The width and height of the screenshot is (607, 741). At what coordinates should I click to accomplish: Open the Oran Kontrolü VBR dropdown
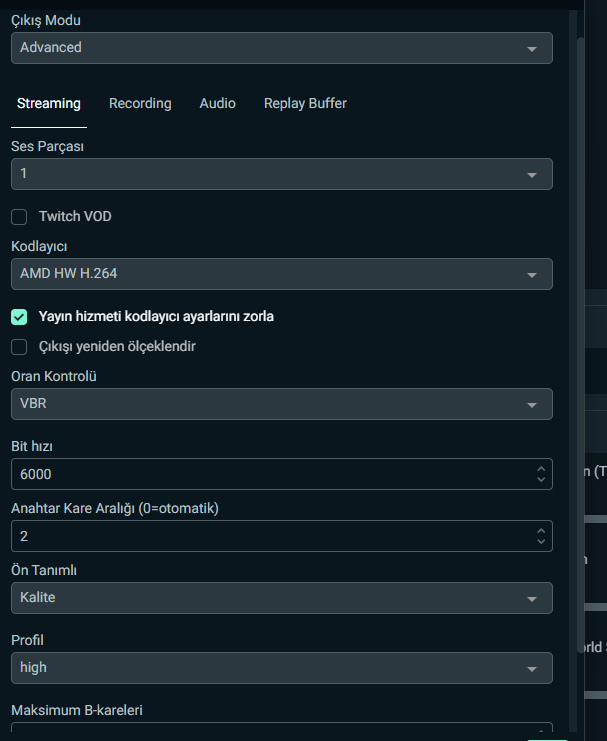281,404
